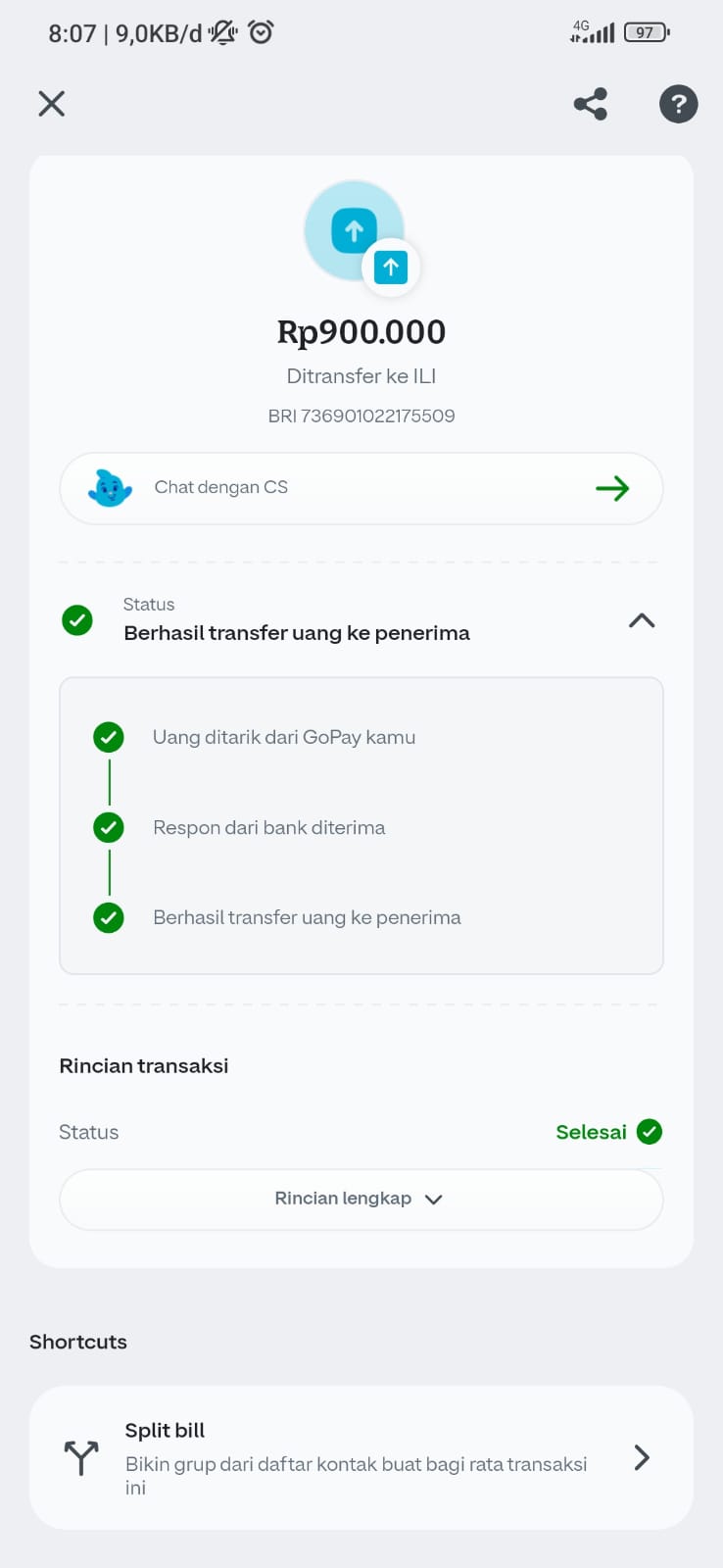
Task: Tap the alarm clock status icon
Action: click(261, 32)
